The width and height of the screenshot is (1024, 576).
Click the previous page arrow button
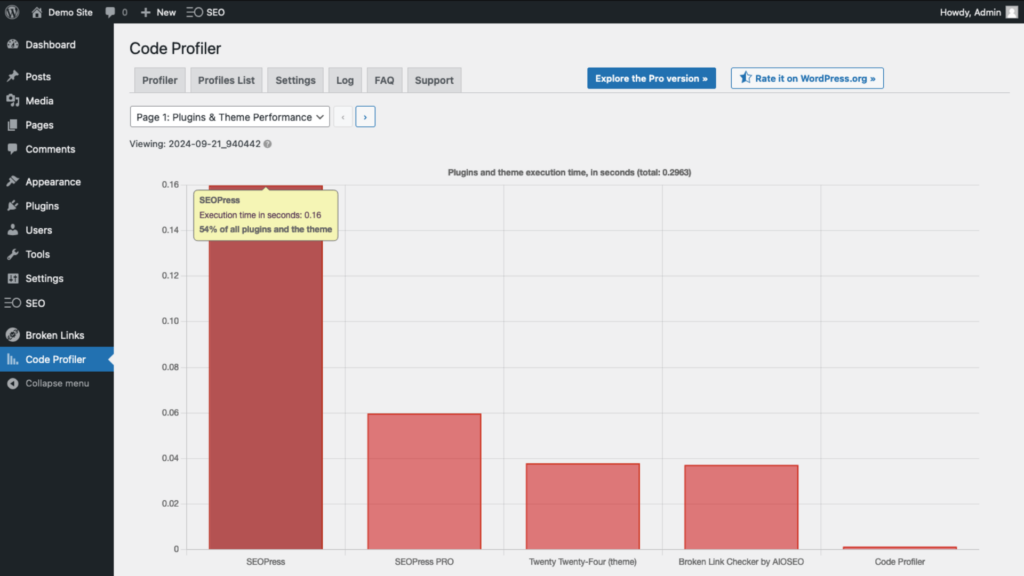343,117
